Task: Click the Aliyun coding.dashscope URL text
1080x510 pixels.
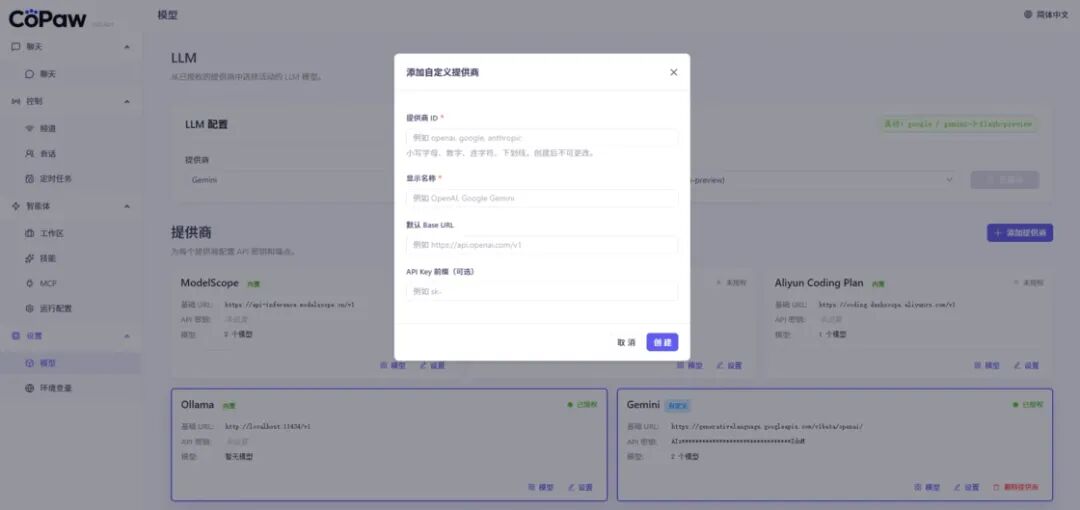Action: 886,305
